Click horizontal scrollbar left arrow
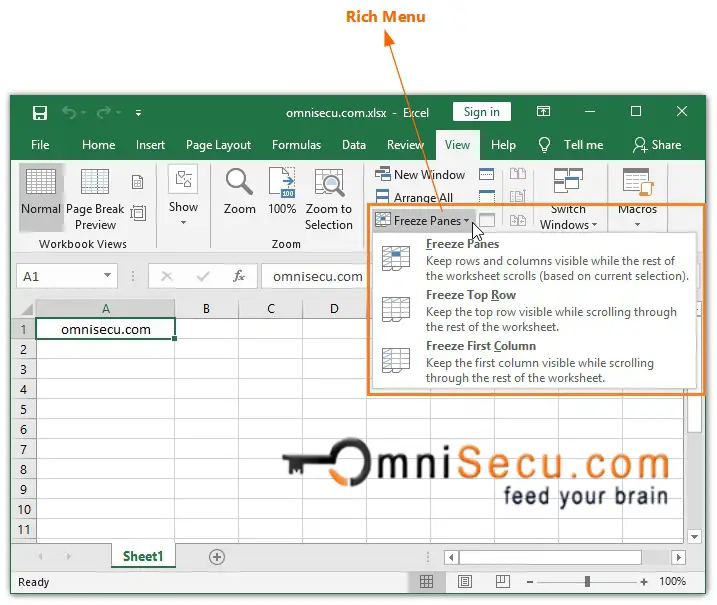The height and width of the screenshot is (605, 717). pyautogui.click(x=451, y=557)
